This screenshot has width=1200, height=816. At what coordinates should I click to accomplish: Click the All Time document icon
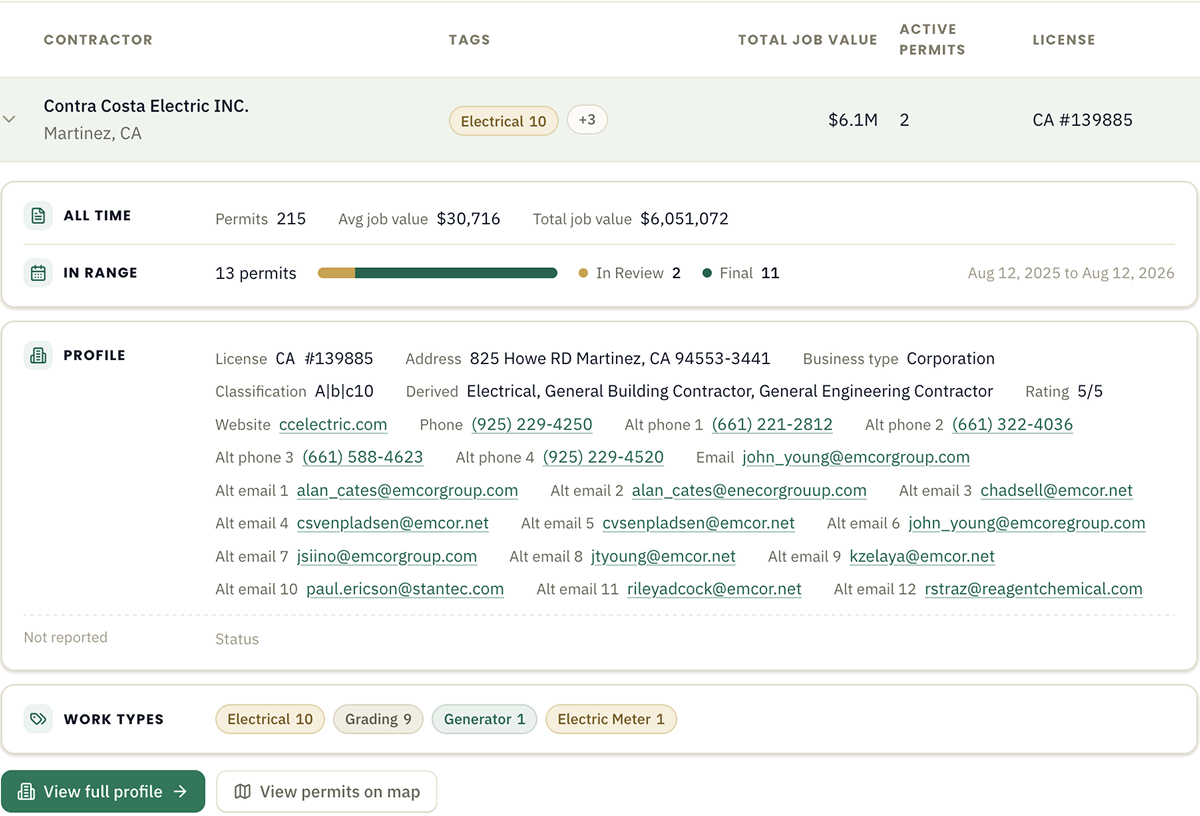[x=38, y=216]
